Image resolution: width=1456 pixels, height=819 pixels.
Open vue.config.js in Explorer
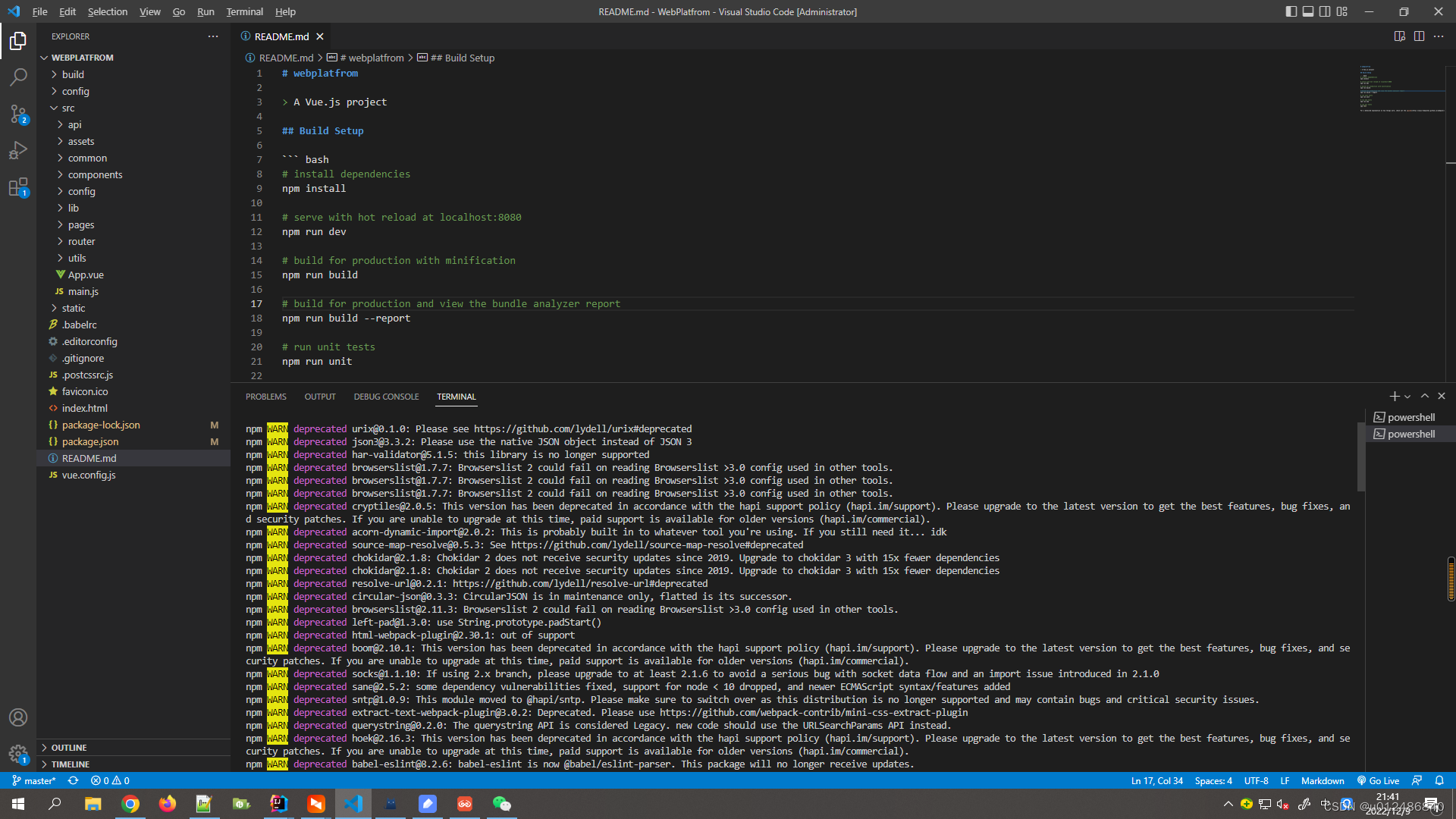(x=89, y=475)
